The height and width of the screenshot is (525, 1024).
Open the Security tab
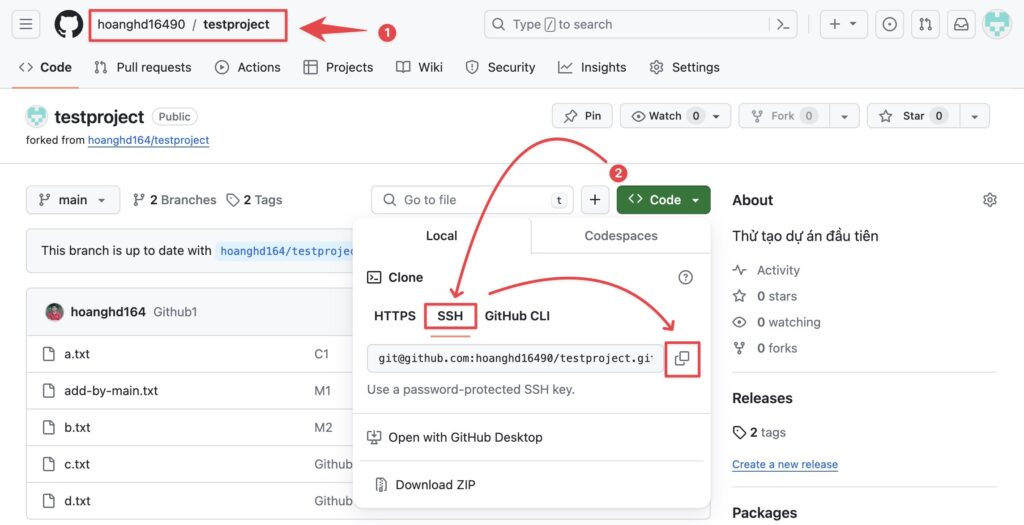click(500, 67)
